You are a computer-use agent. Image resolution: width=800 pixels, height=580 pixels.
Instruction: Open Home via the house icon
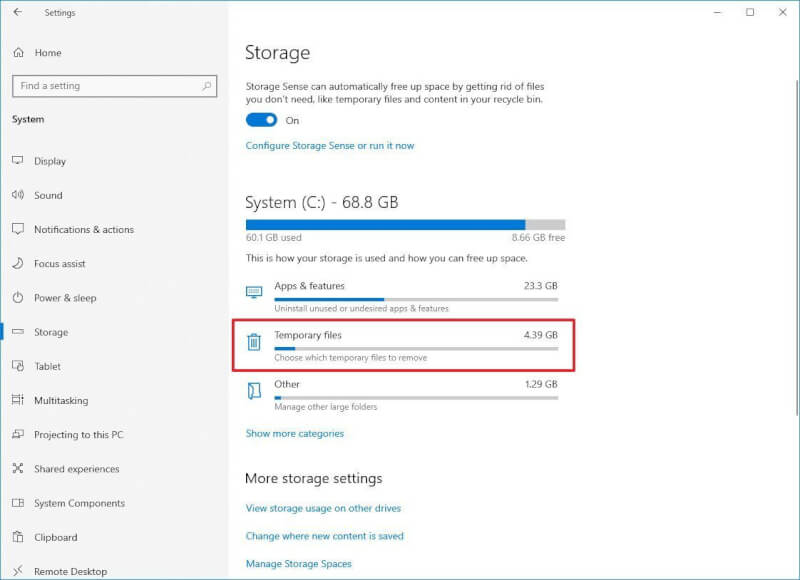[19, 53]
